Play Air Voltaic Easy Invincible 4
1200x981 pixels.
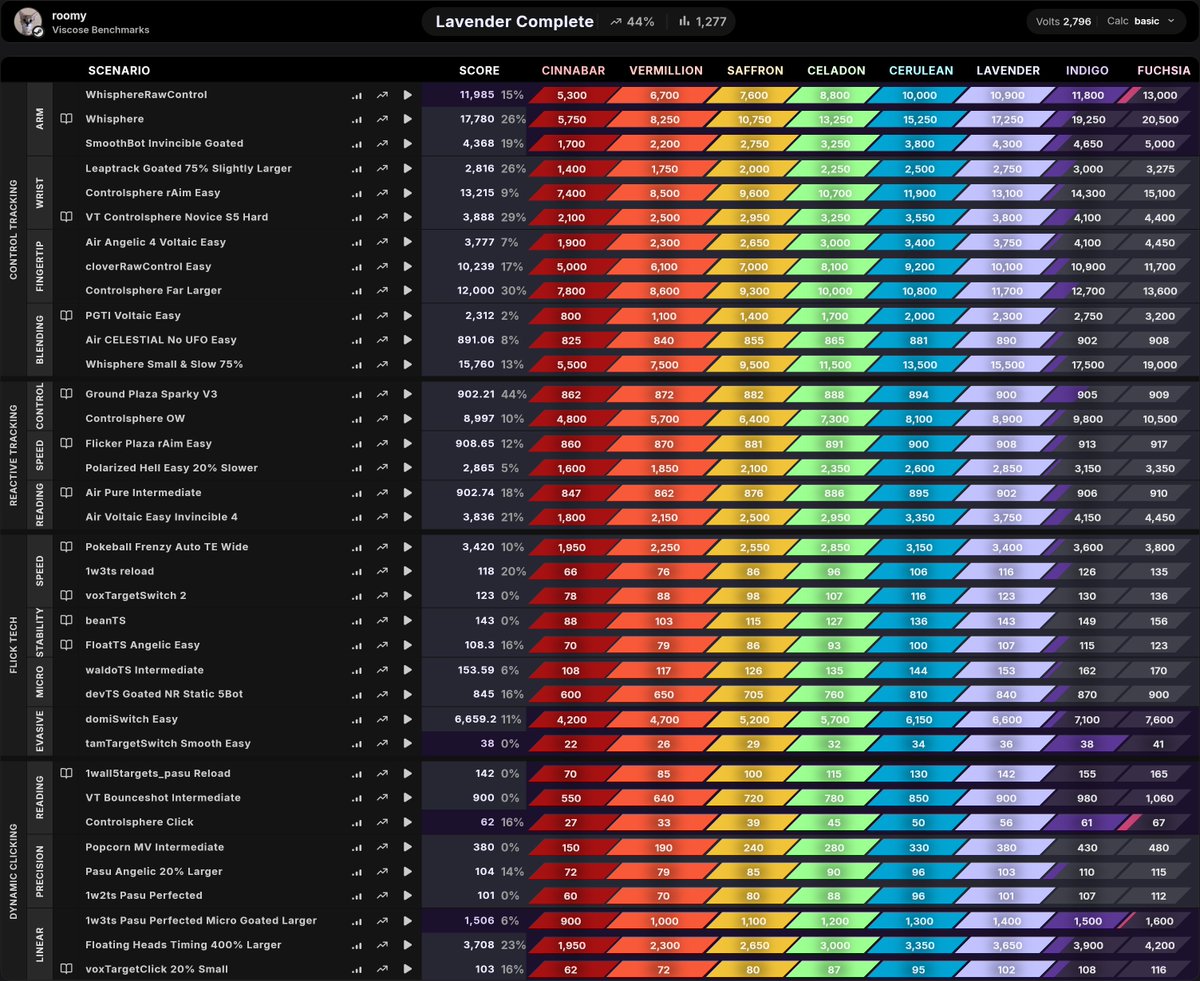point(407,517)
